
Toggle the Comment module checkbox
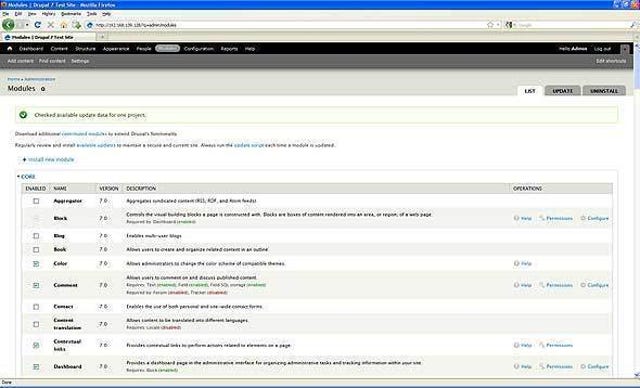[36, 285]
